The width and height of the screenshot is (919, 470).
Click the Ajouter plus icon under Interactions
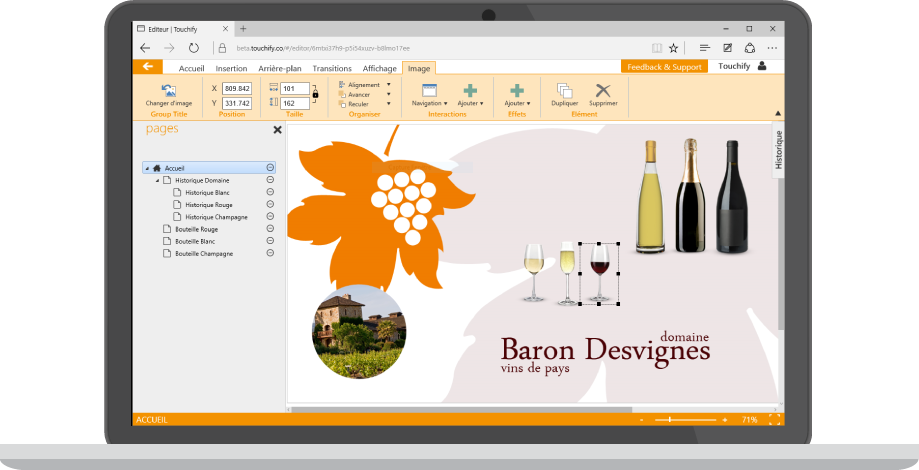click(470, 90)
